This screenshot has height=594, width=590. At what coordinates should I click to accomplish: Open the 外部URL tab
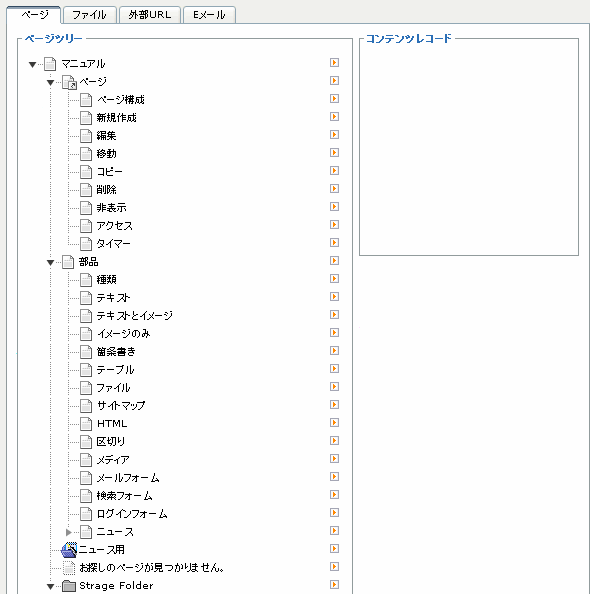click(x=150, y=15)
